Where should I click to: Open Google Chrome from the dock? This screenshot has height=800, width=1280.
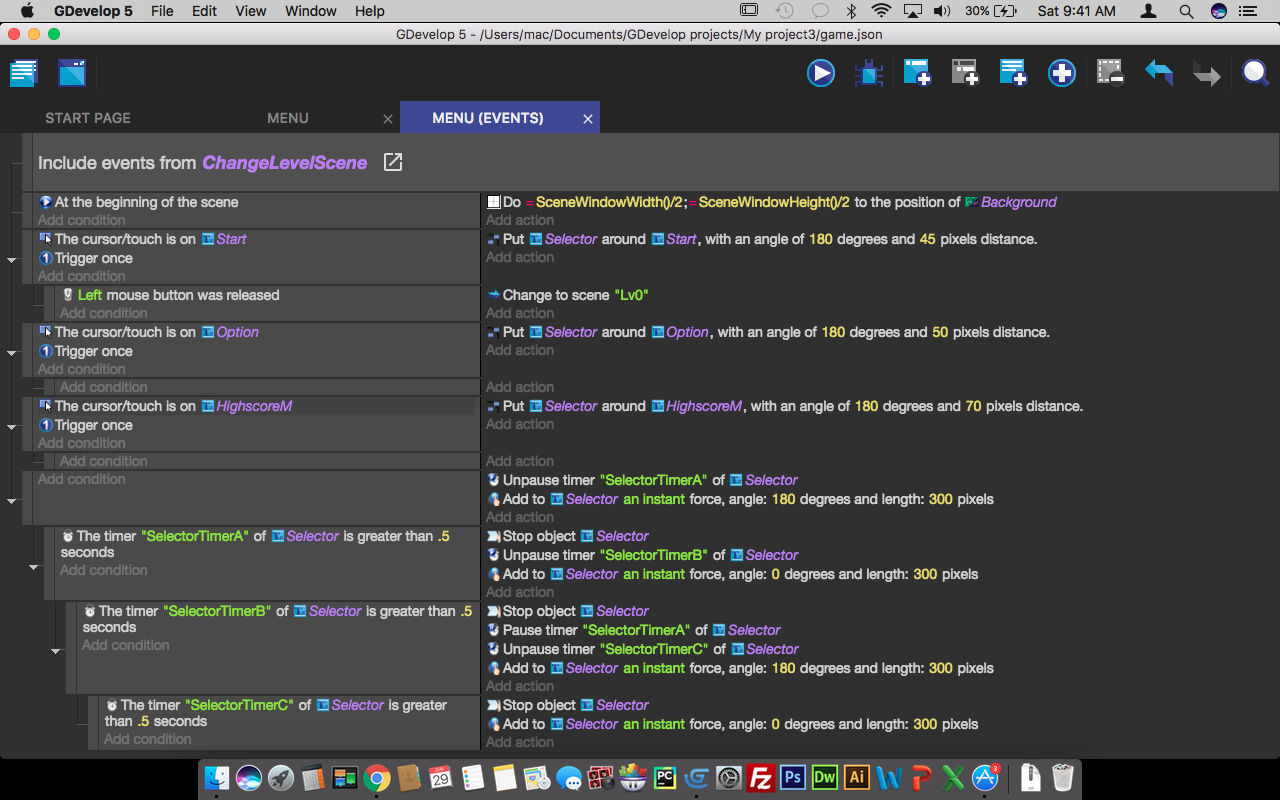click(x=376, y=778)
